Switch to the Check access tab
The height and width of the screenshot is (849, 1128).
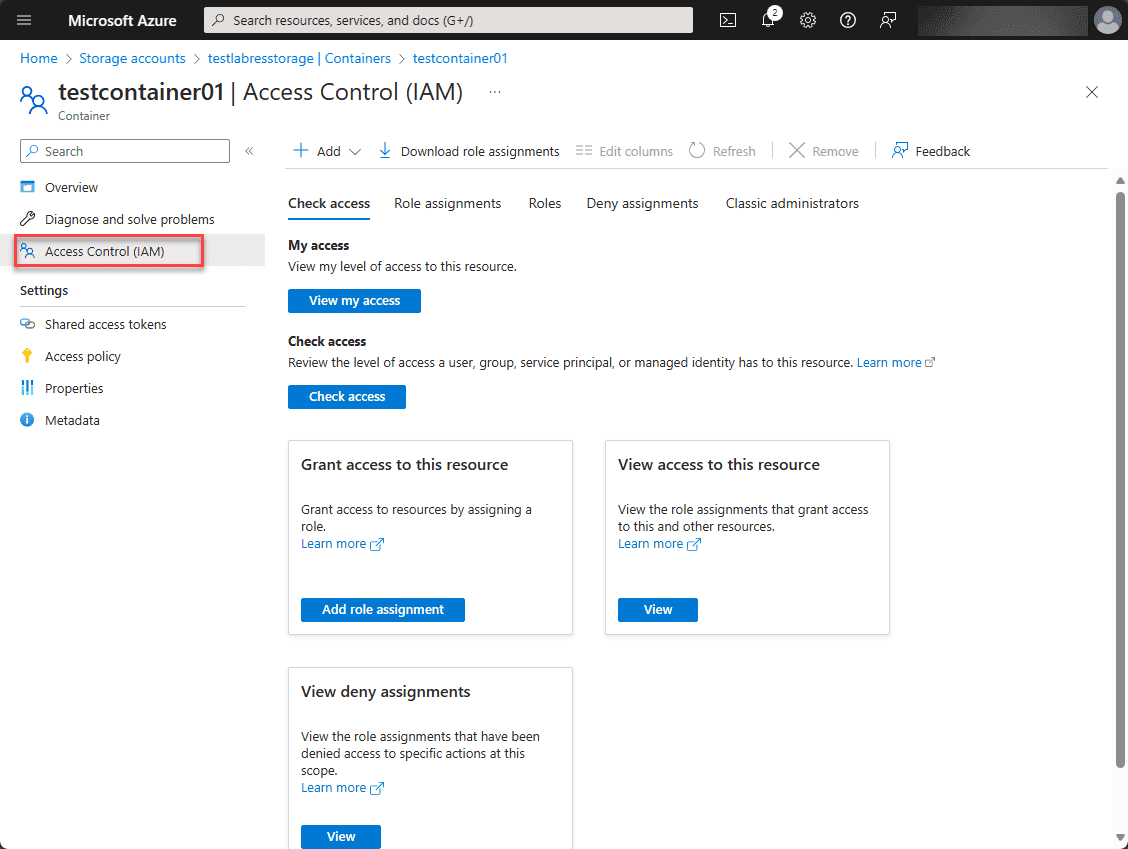(x=329, y=204)
